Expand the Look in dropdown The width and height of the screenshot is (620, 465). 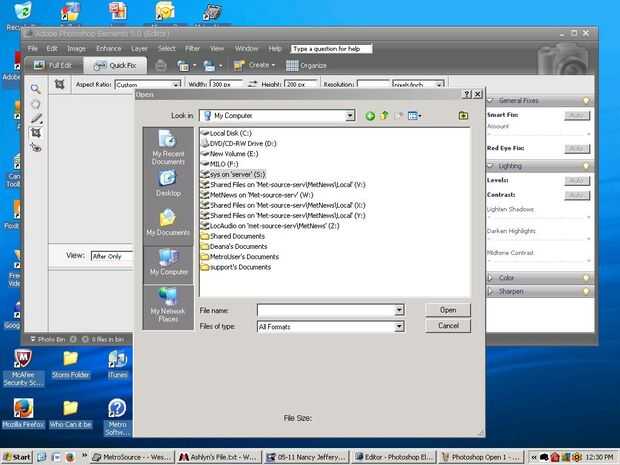click(350, 116)
